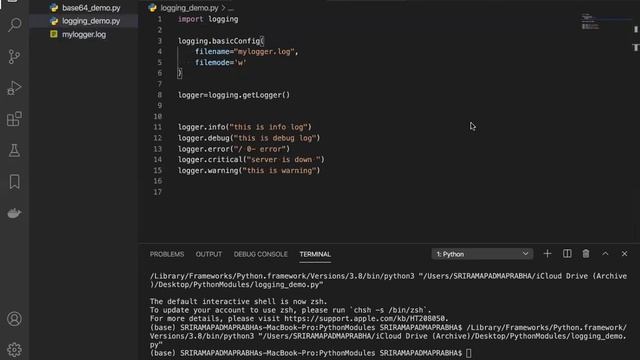Select the 1: Python terminal dropdown

pos(482,254)
